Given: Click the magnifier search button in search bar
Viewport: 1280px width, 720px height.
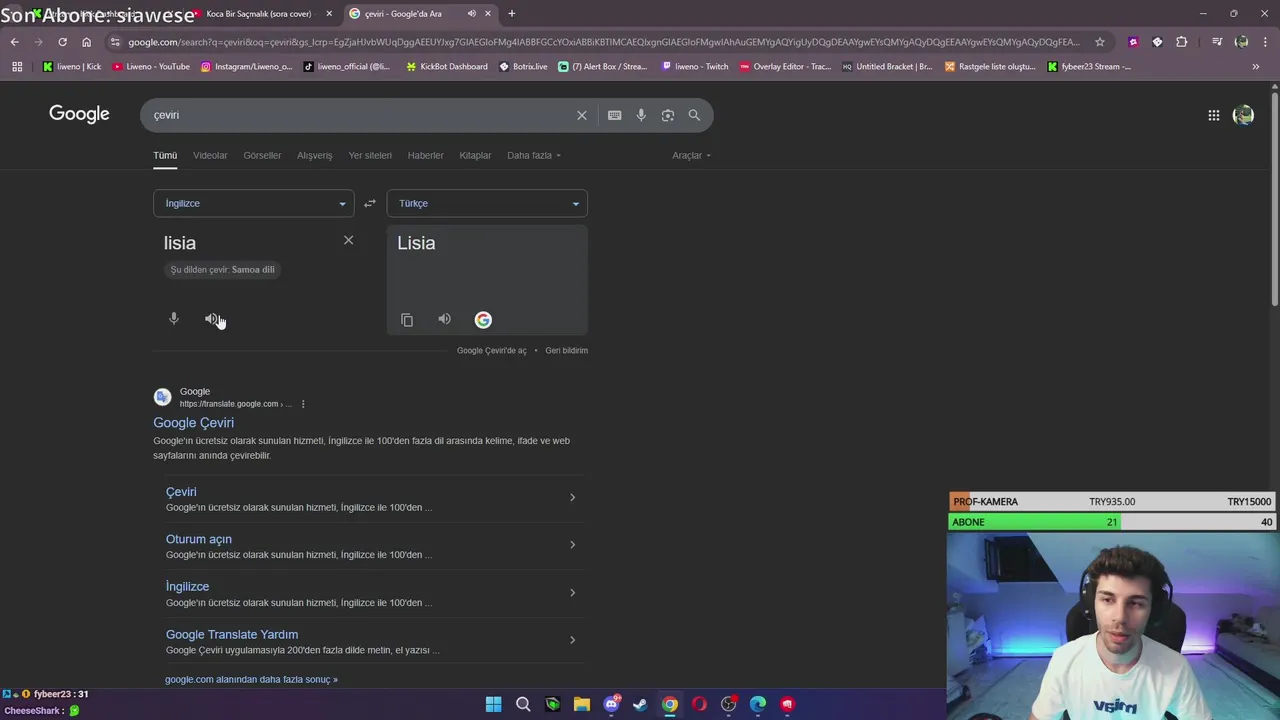Looking at the screenshot, I should [x=694, y=115].
